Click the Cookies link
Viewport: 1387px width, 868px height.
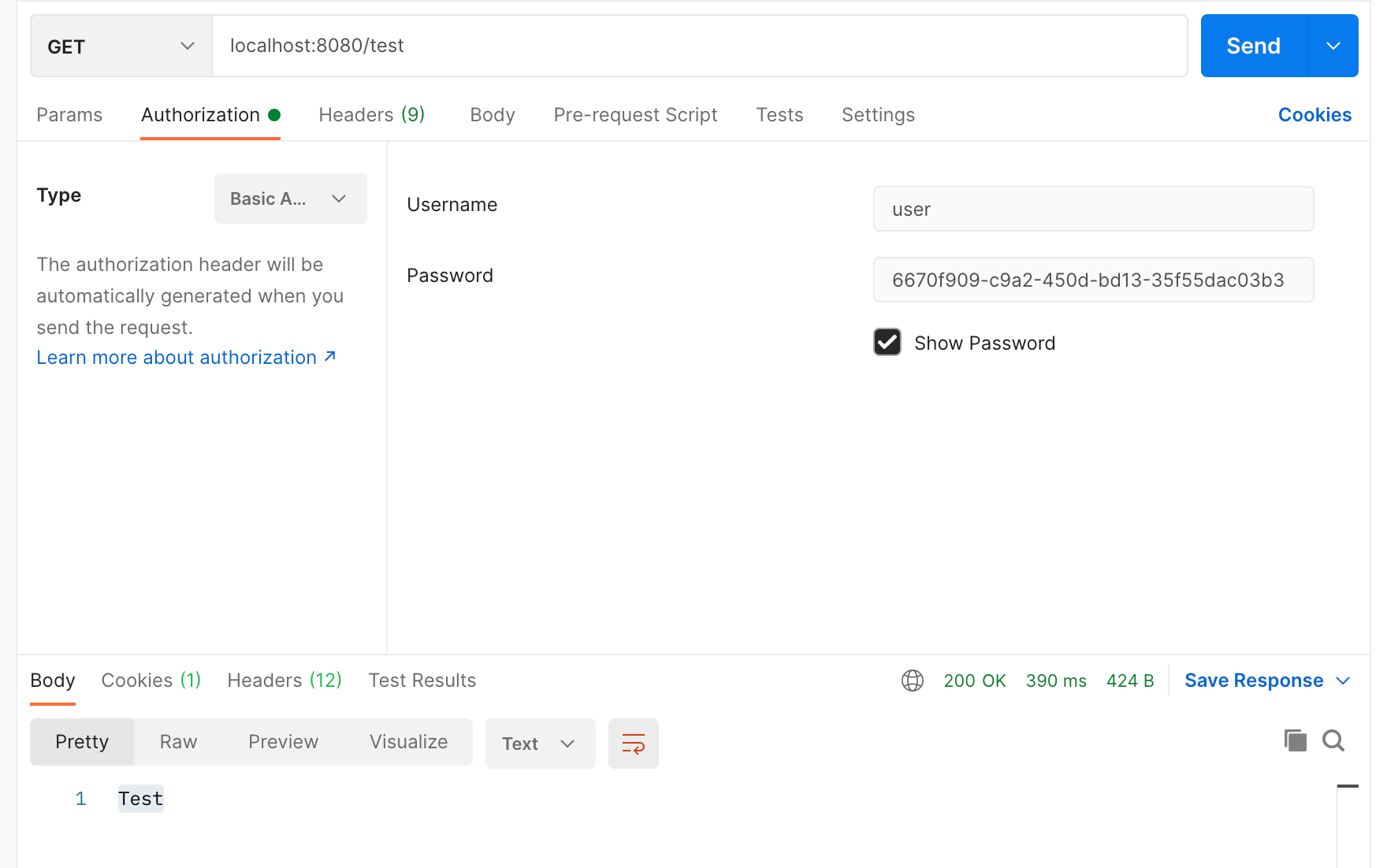[1314, 114]
